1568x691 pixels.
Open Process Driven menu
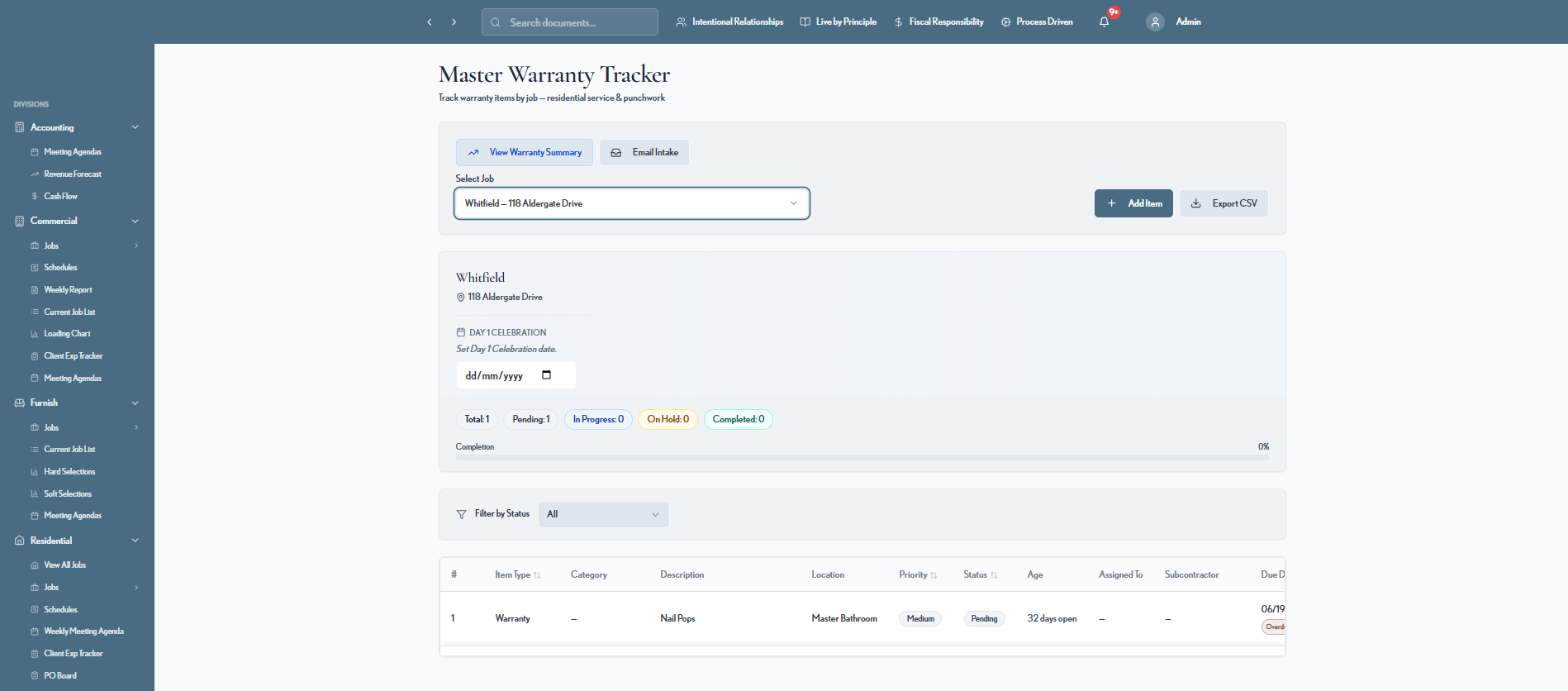[x=1037, y=22]
